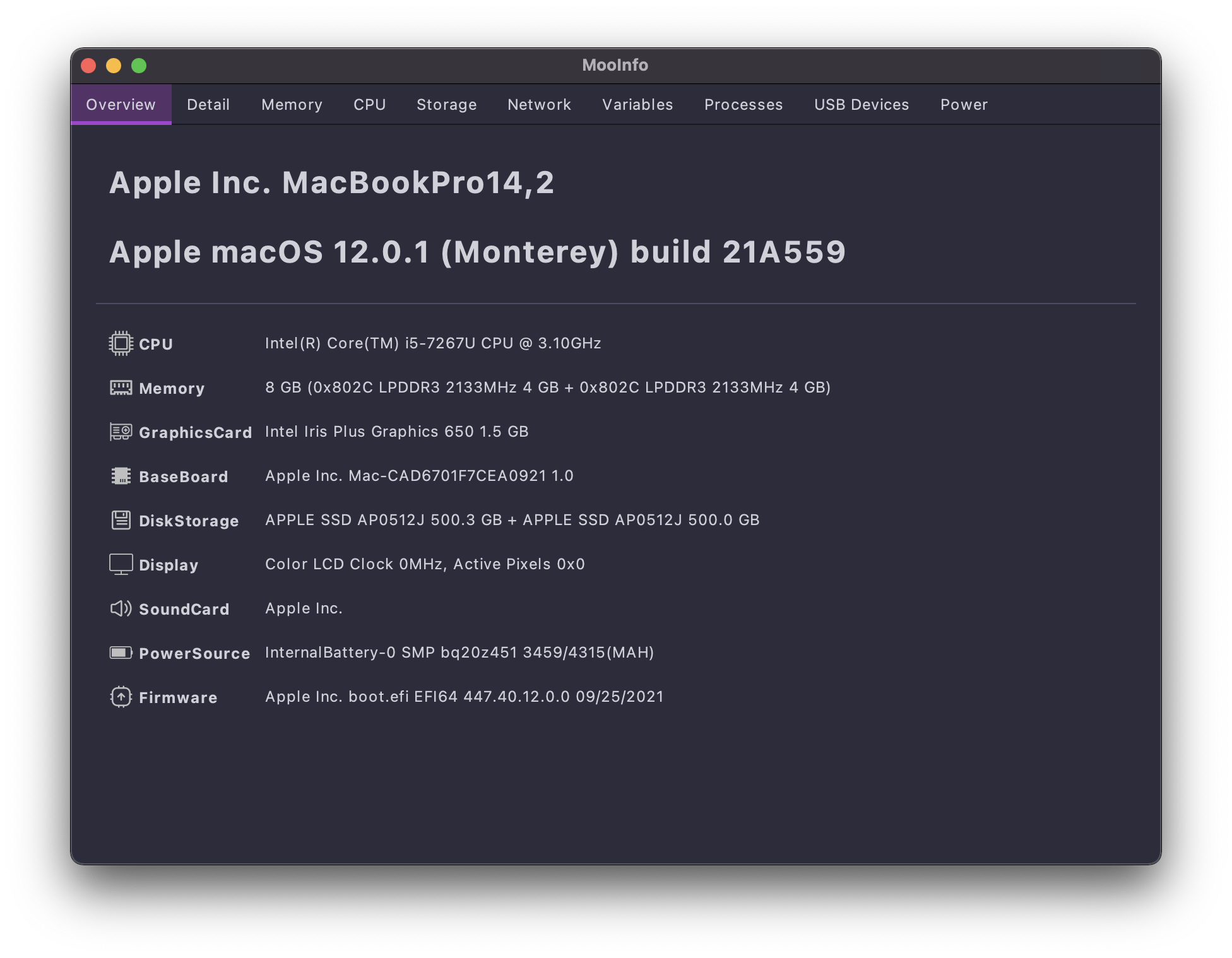Click the Display monitor icon
1232x958 pixels.
[121, 564]
